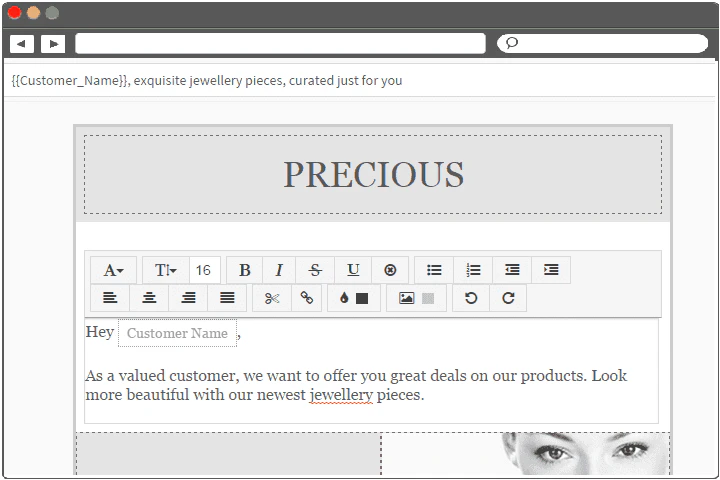Open the font family dropdown
Viewport: 720px width, 480px height.
[x=113, y=270]
